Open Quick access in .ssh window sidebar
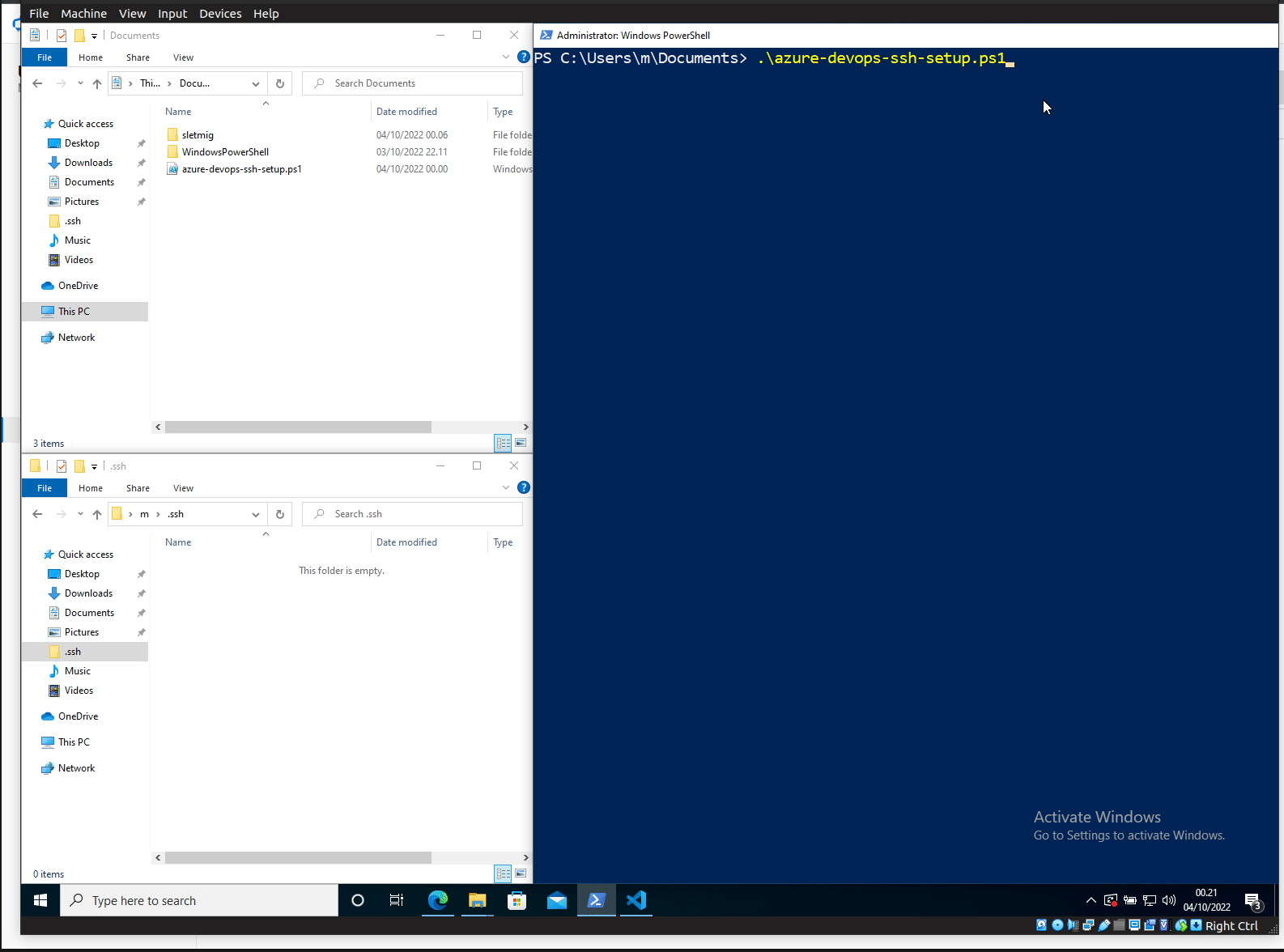Viewport: 1284px width, 952px height. (85, 555)
